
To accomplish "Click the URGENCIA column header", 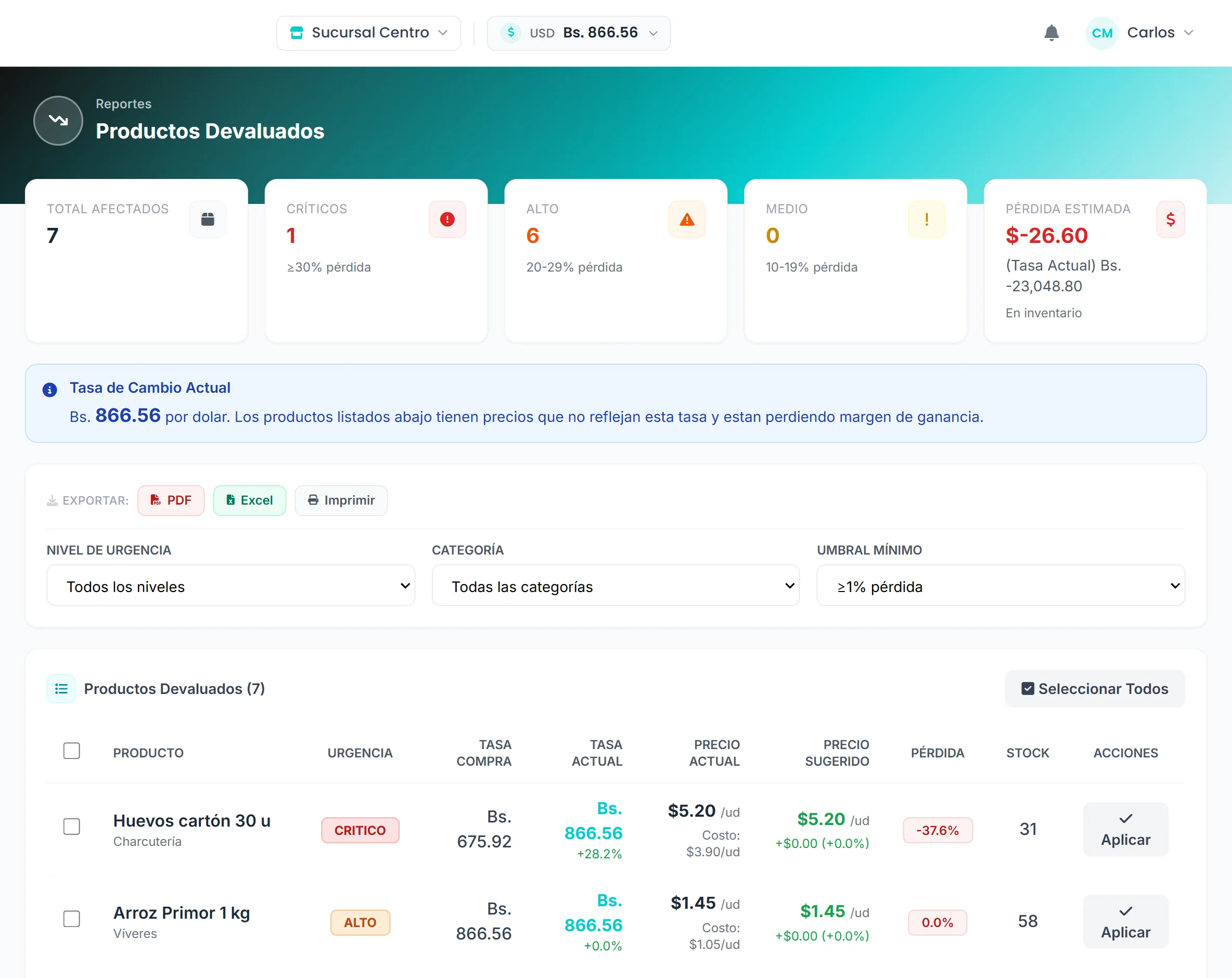I will (x=360, y=753).
